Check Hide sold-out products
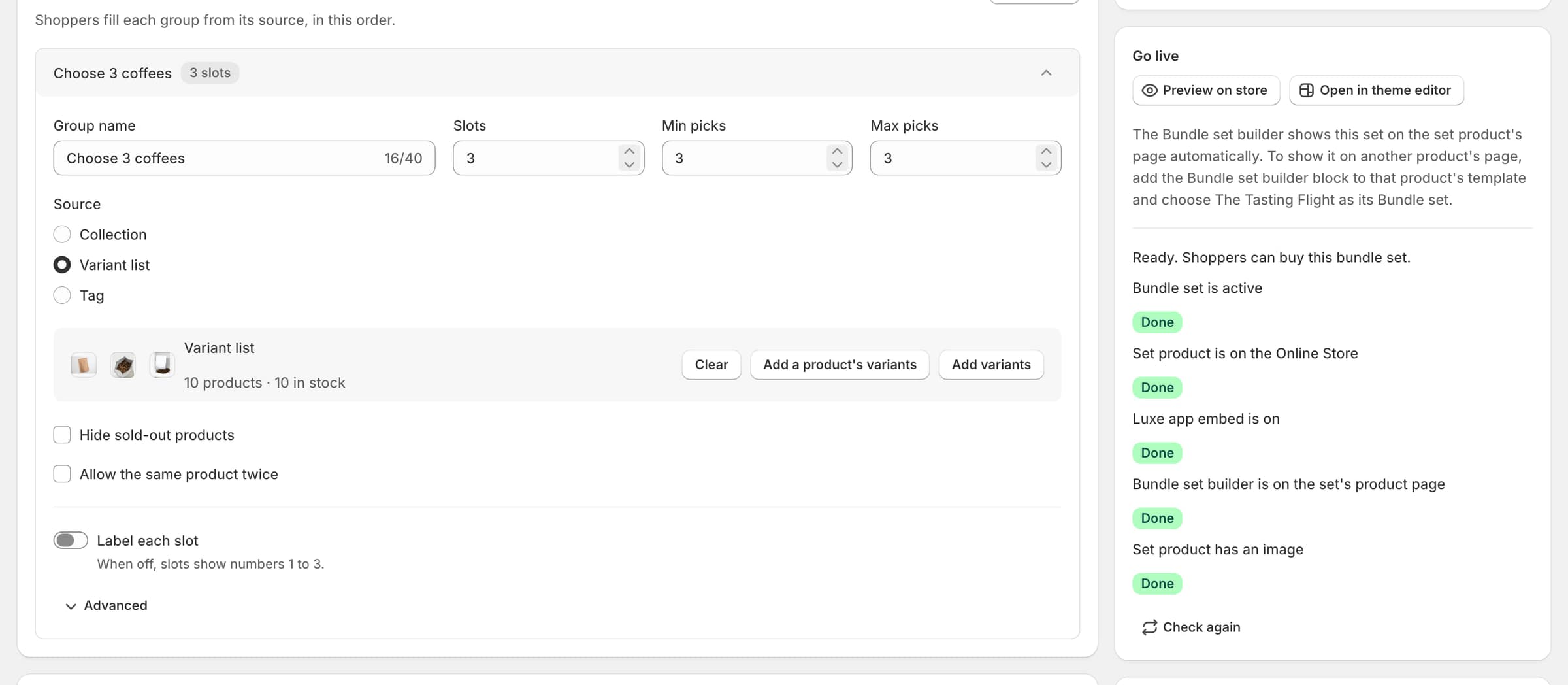 pyautogui.click(x=62, y=435)
